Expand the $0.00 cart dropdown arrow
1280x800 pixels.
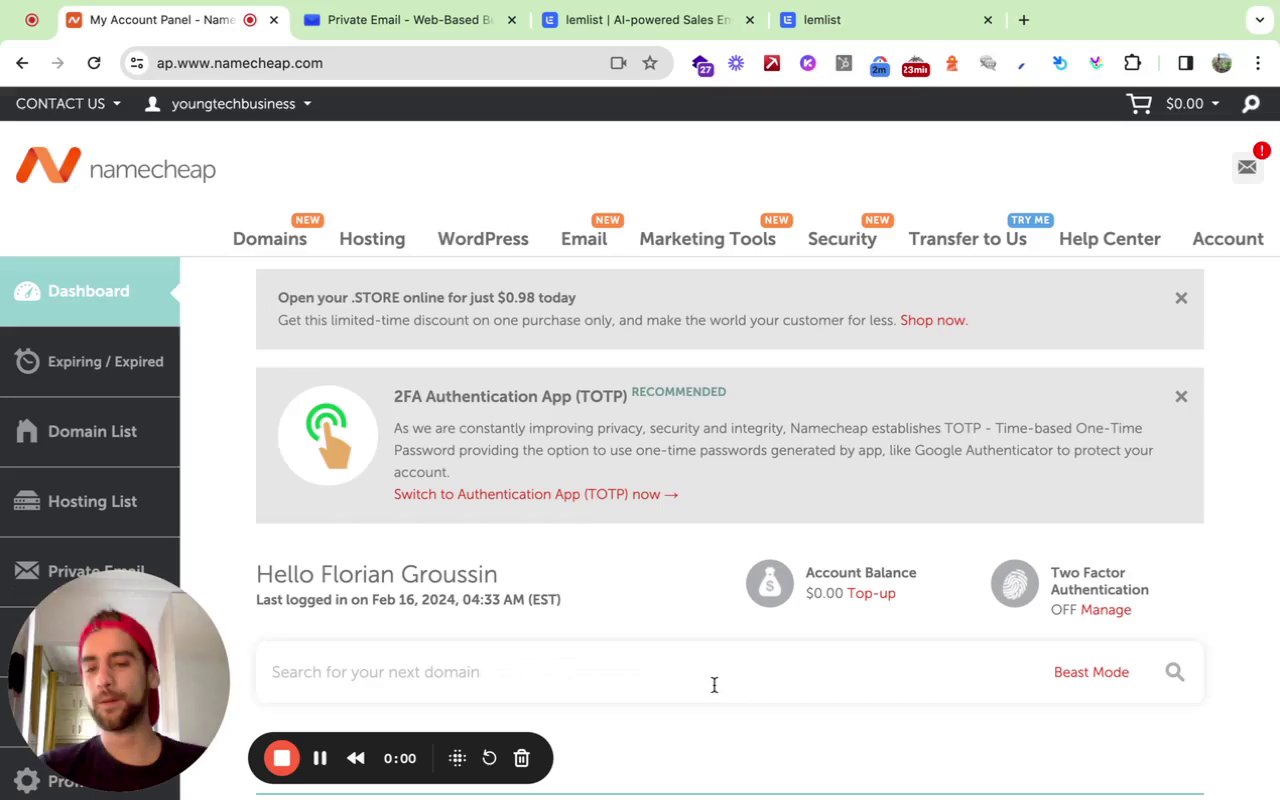click(x=1215, y=104)
